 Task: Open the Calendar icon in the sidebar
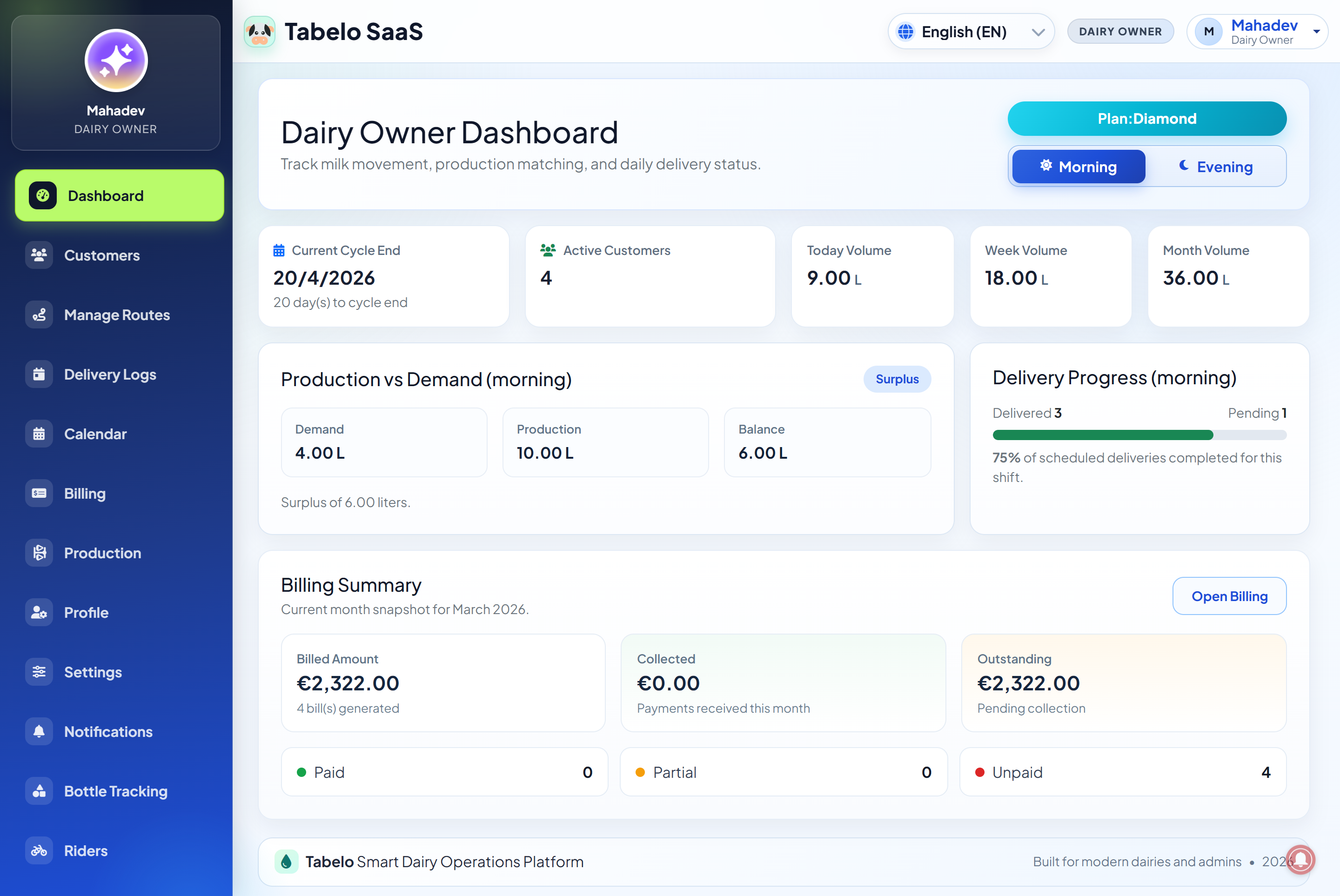pos(39,434)
